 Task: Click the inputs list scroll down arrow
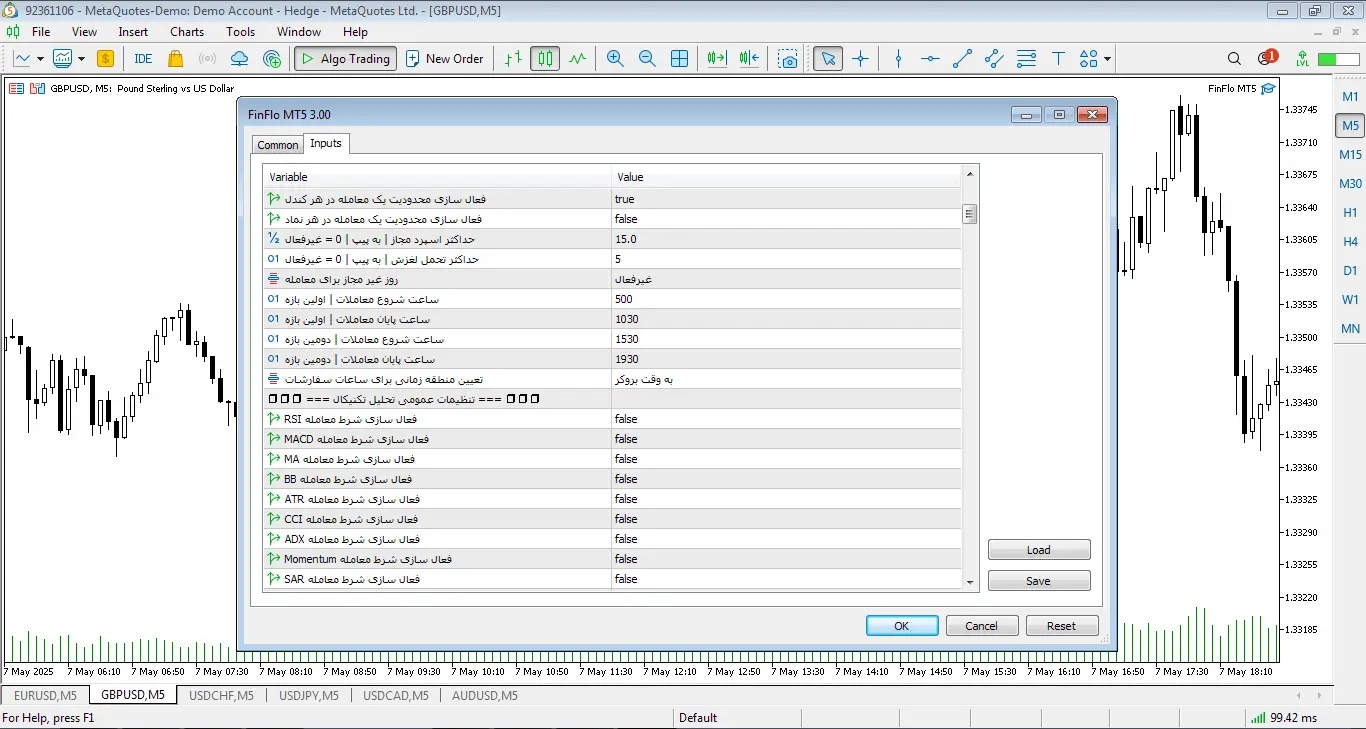(970, 582)
